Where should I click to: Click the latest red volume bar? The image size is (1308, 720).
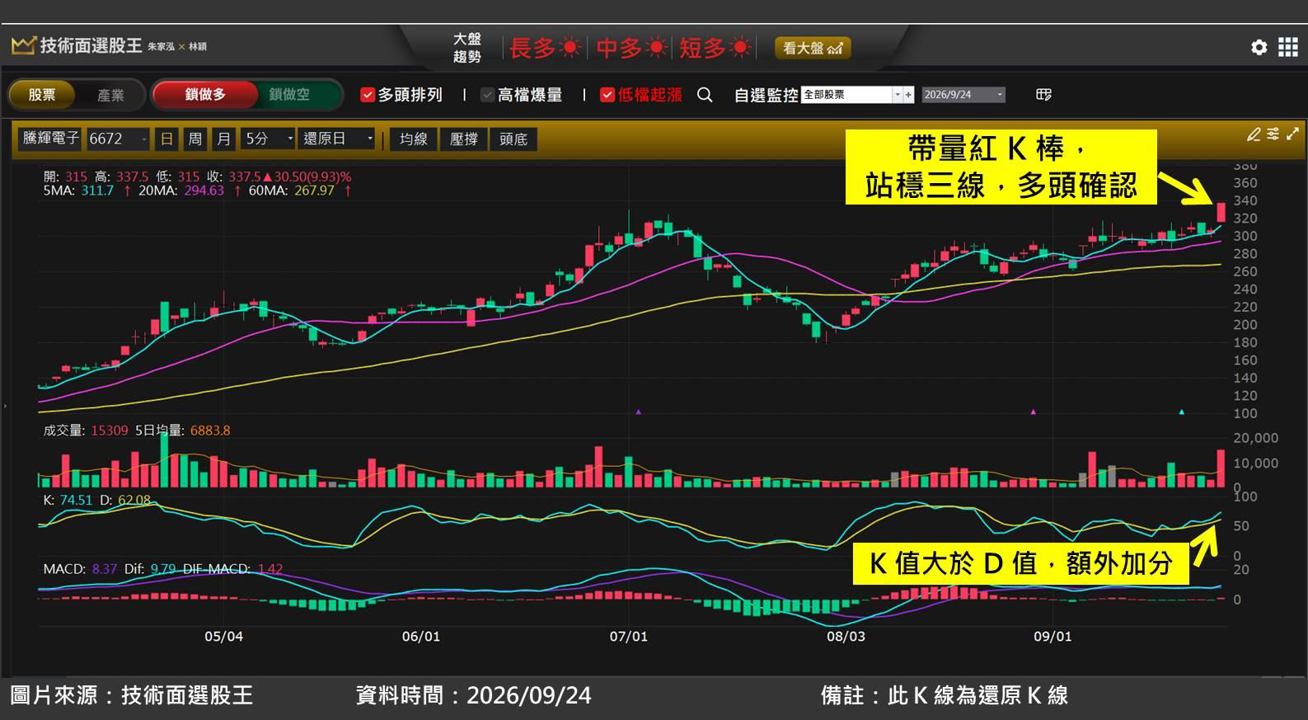[x=1221, y=468]
